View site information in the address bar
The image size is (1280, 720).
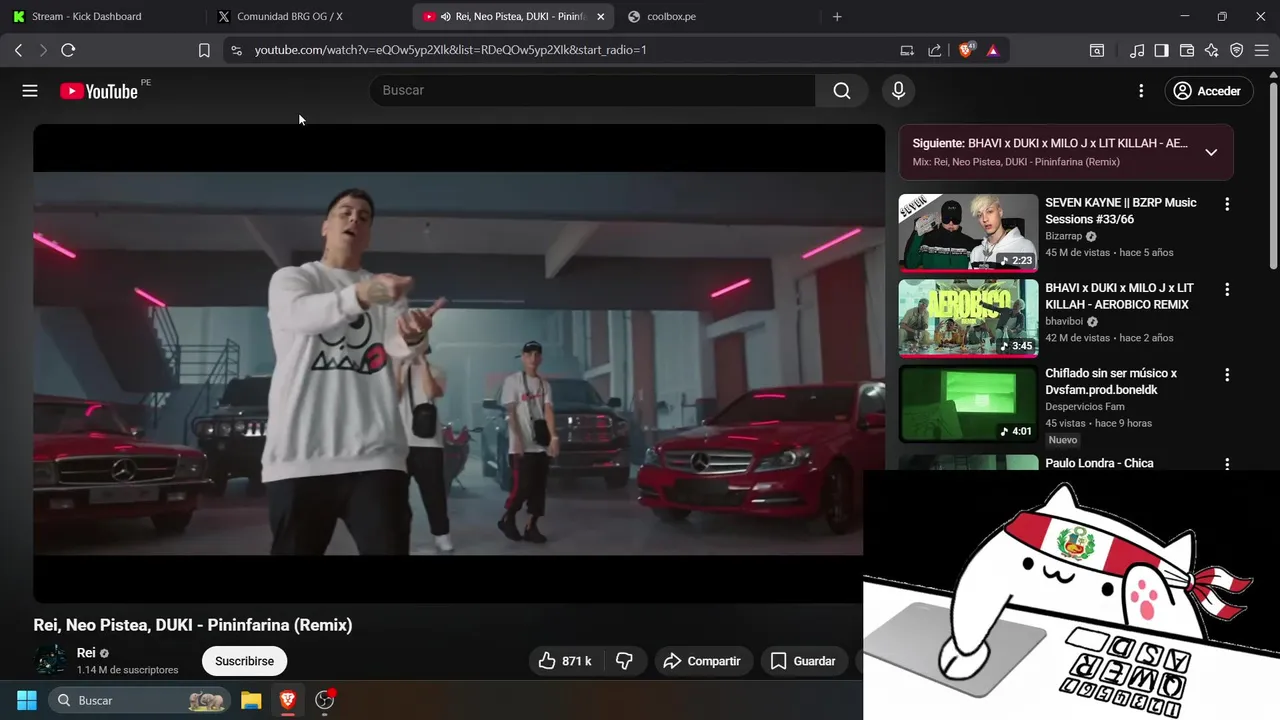235,50
